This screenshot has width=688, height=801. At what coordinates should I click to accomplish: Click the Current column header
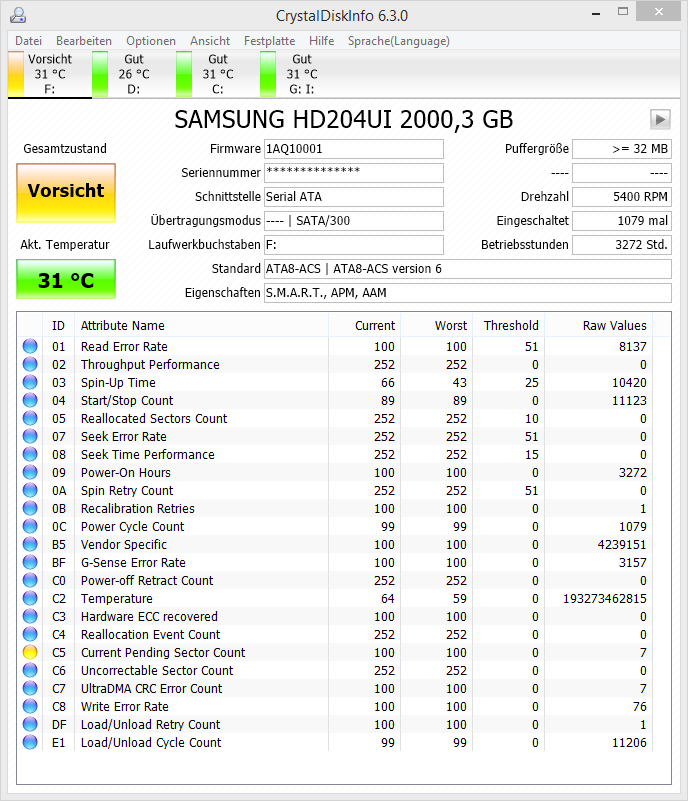(364, 325)
